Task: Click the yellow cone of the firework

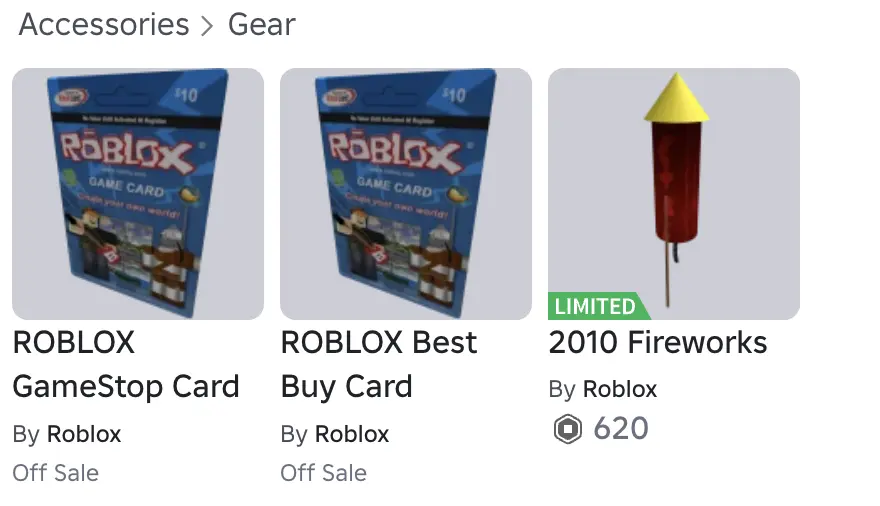Action: click(677, 98)
